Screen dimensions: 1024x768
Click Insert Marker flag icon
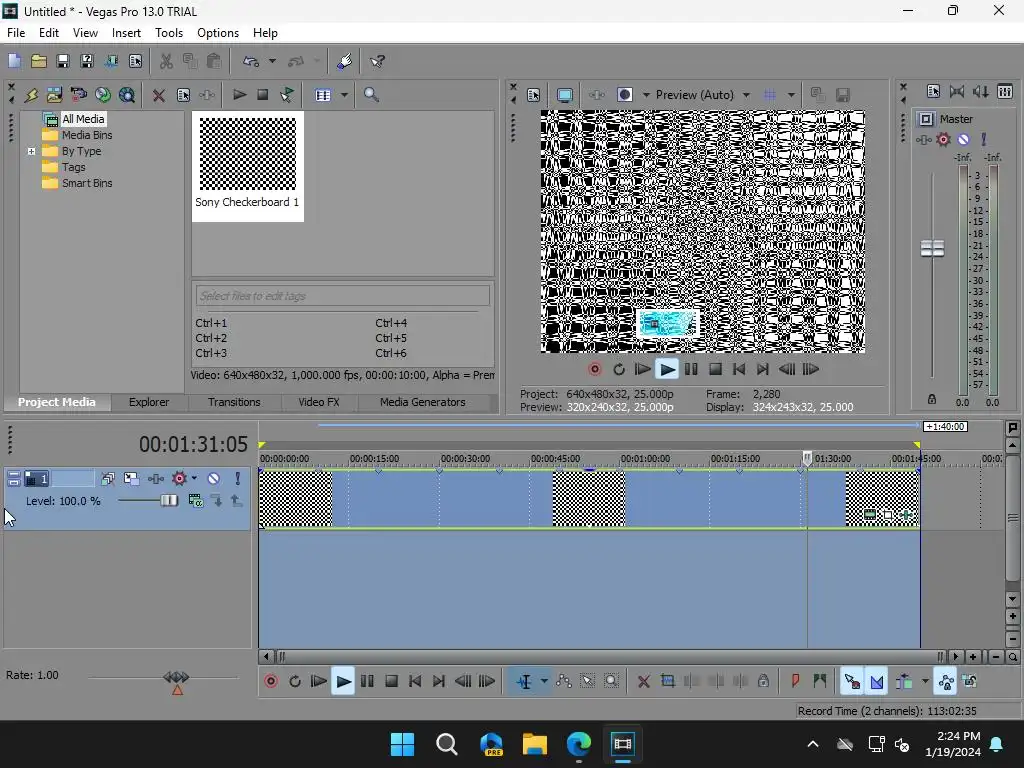(795, 681)
